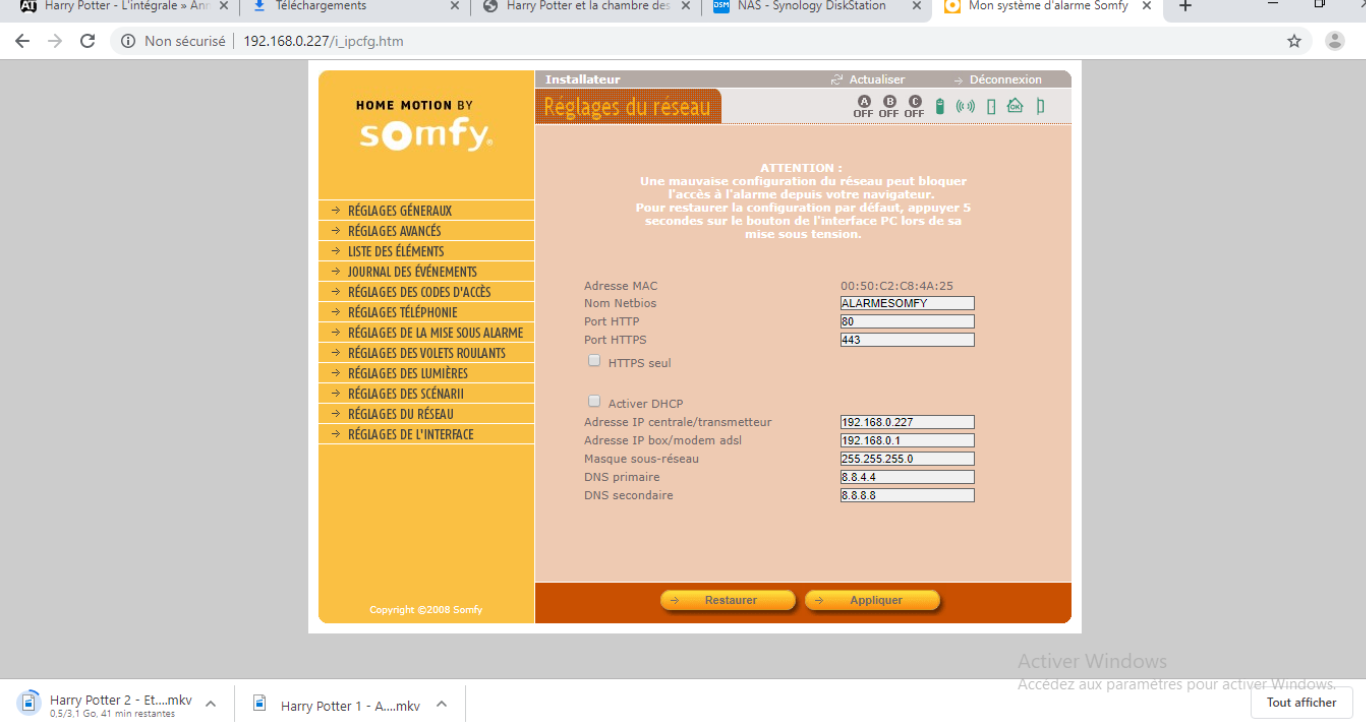Screen dimensions: 1366x728
Task: Open Réglages des scénarii menu
Action: tap(426, 394)
